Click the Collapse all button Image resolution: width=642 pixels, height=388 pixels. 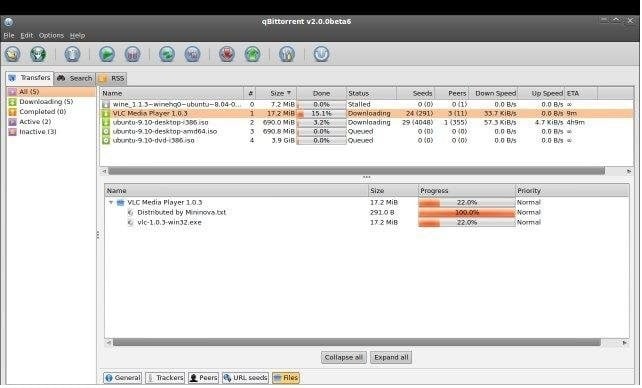tap(344, 357)
